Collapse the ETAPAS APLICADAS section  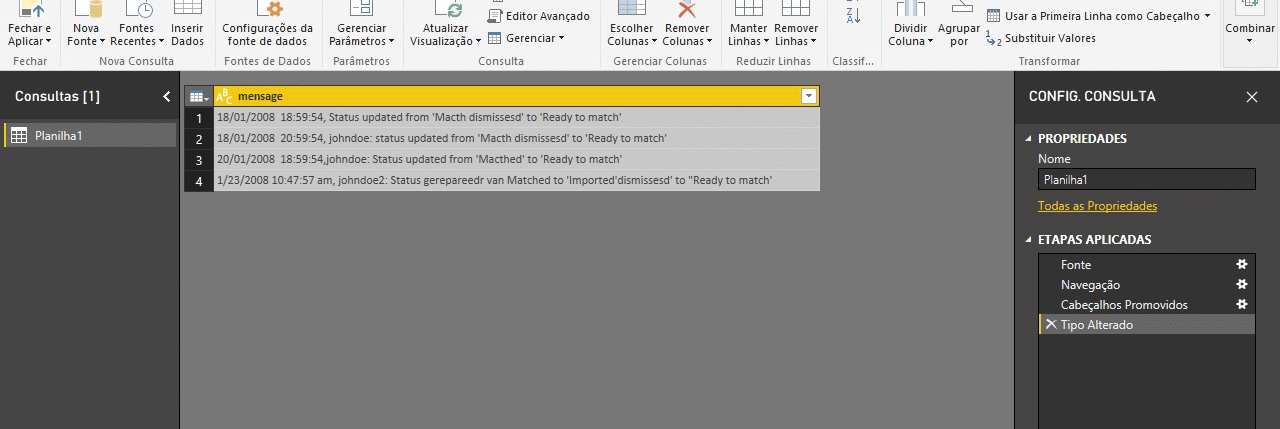click(x=1029, y=240)
